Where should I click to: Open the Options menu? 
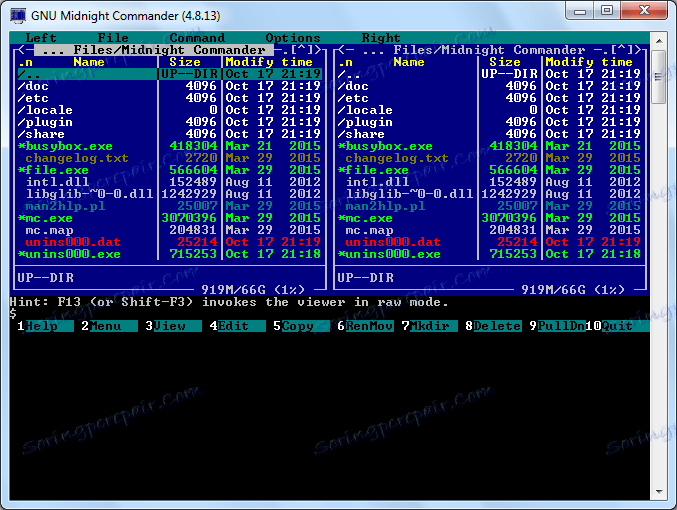pyautogui.click(x=293, y=38)
